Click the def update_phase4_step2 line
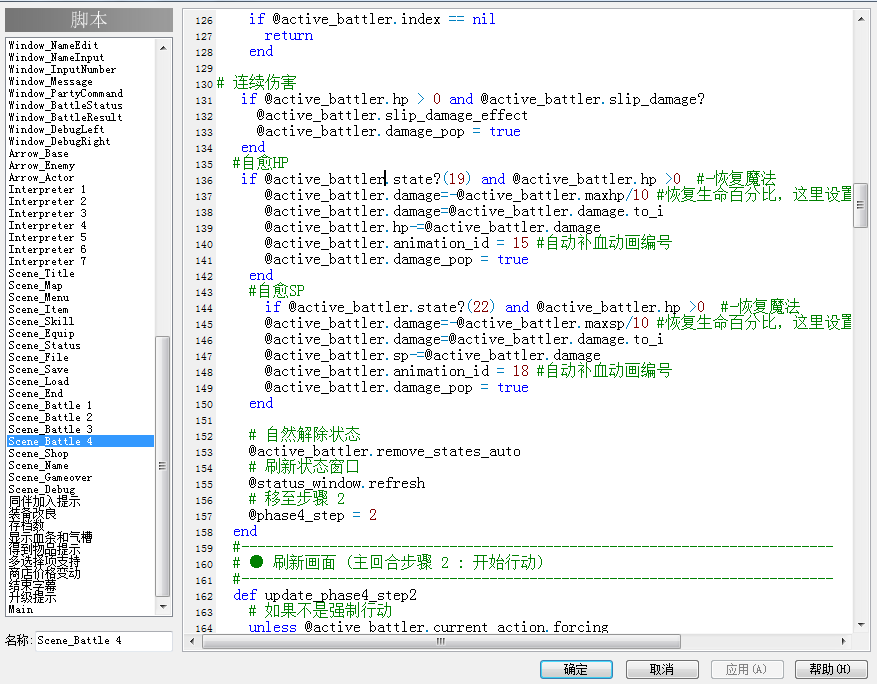The height and width of the screenshot is (684, 877). tap(325, 595)
